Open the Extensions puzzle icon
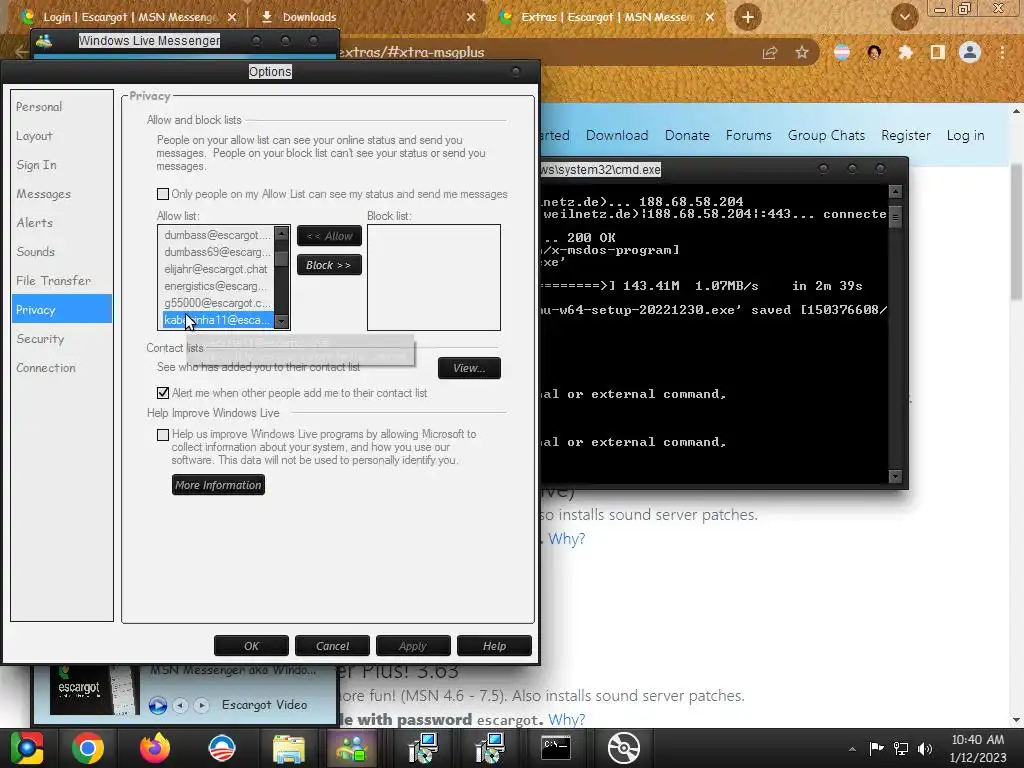 905,52
